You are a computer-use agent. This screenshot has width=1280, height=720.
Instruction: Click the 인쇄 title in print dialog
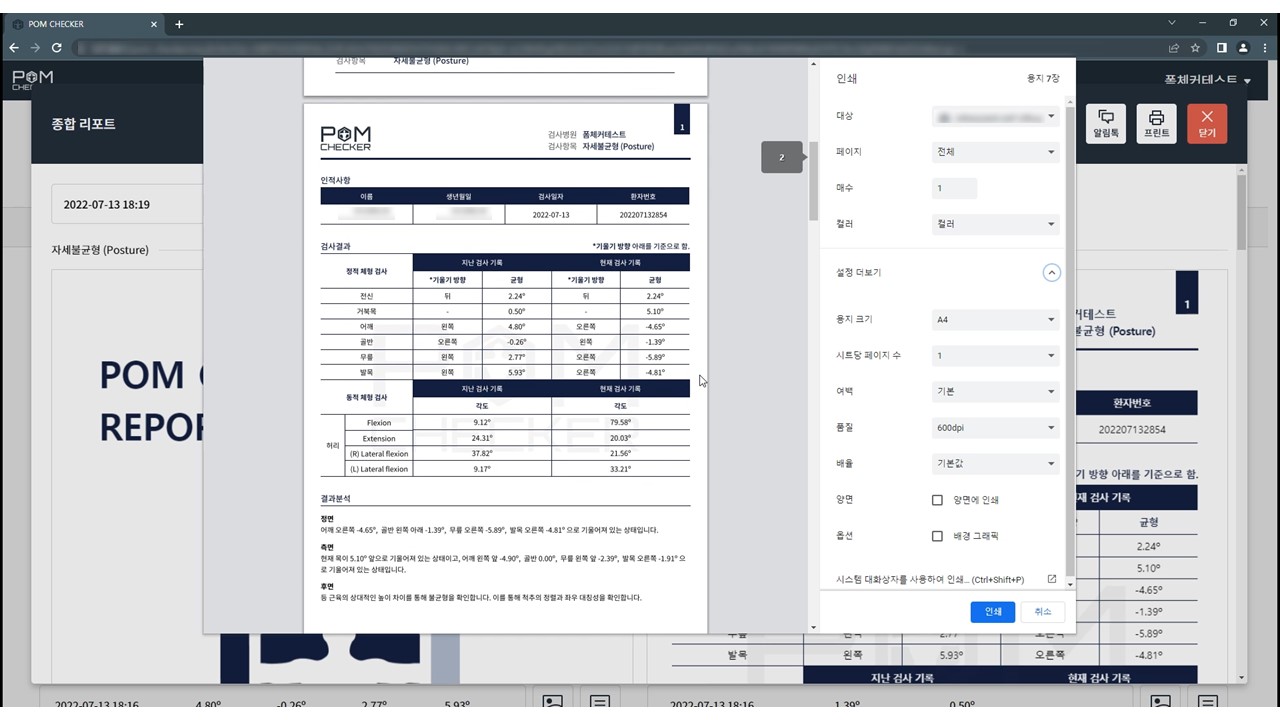846,78
